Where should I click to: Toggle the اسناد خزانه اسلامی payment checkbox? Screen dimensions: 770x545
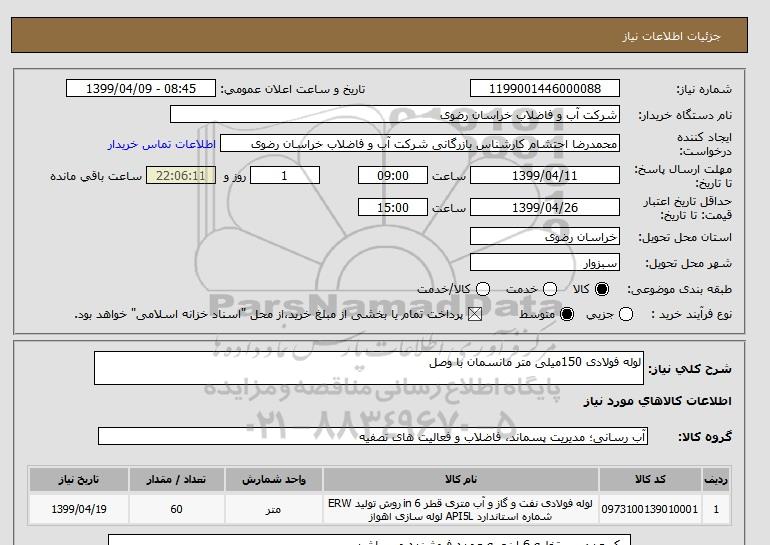click(475, 314)
